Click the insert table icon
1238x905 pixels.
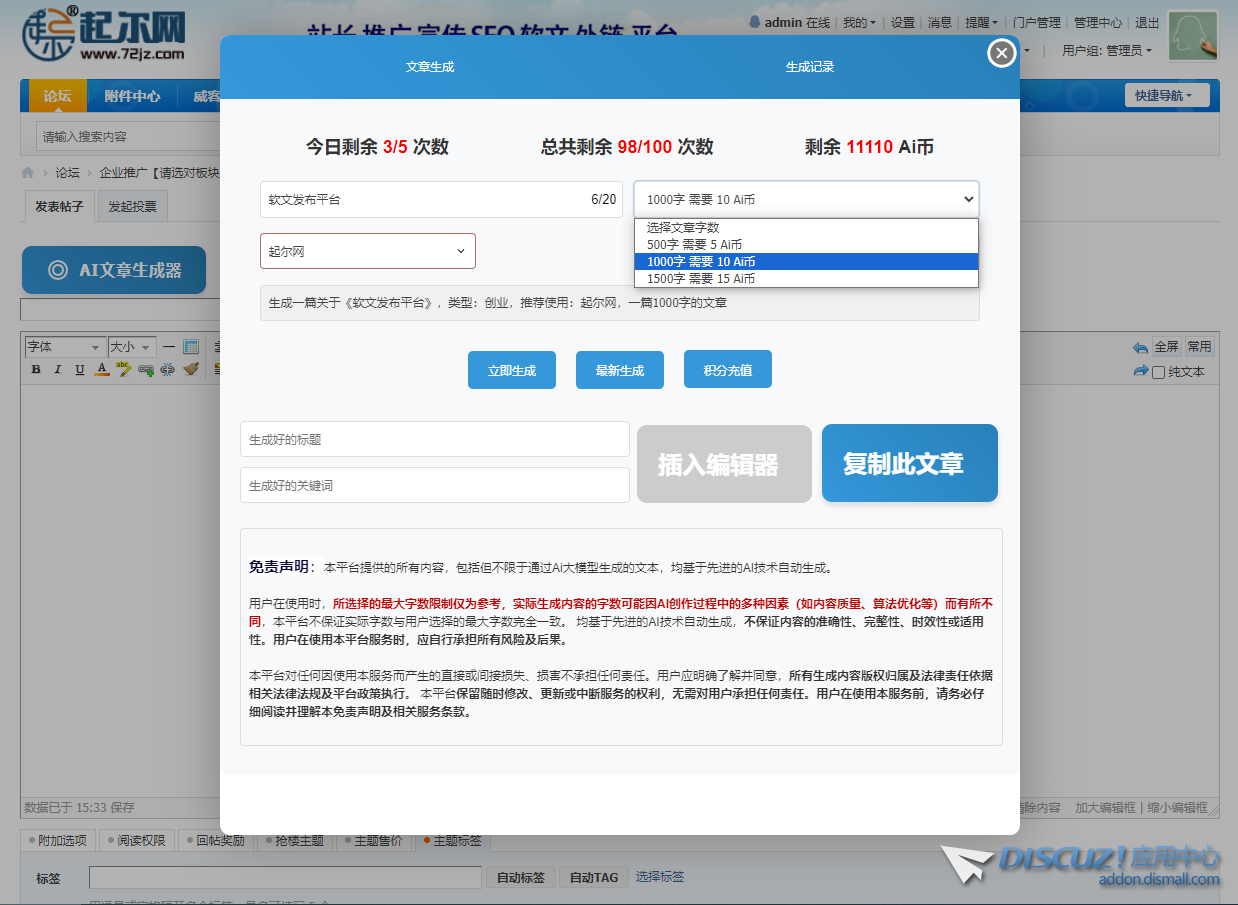[191, 347]
